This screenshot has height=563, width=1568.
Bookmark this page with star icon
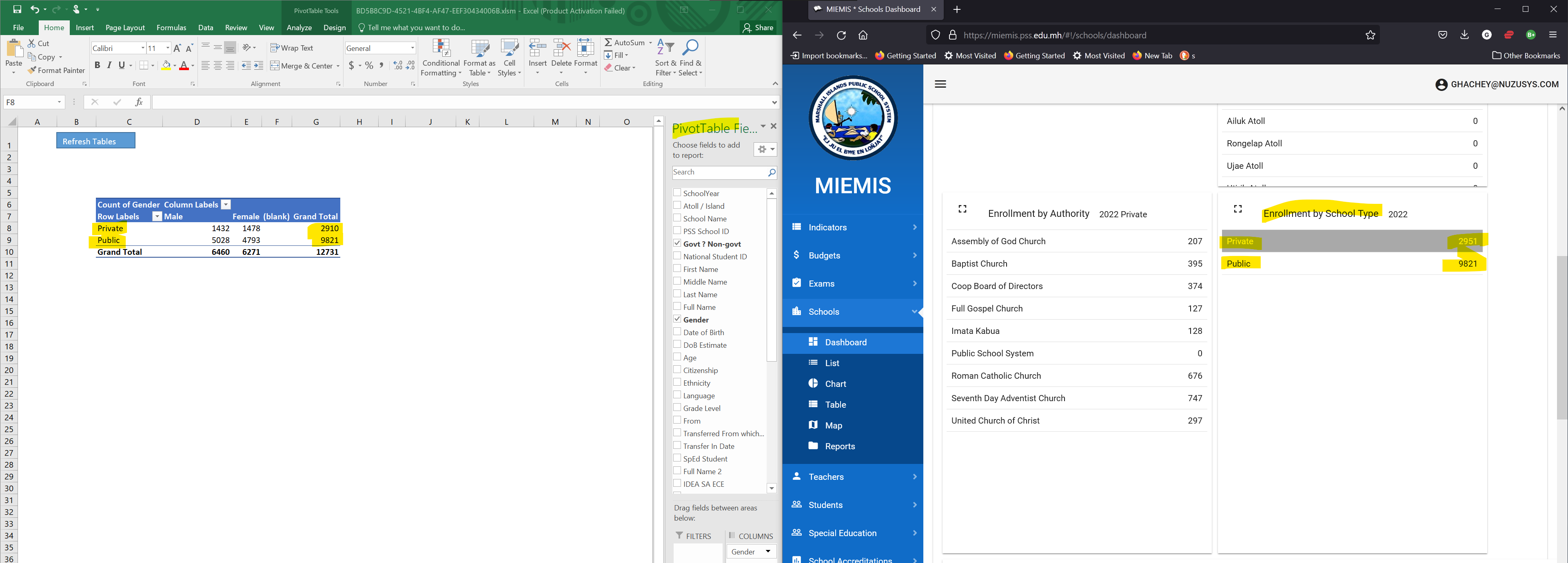(1370, 35)
